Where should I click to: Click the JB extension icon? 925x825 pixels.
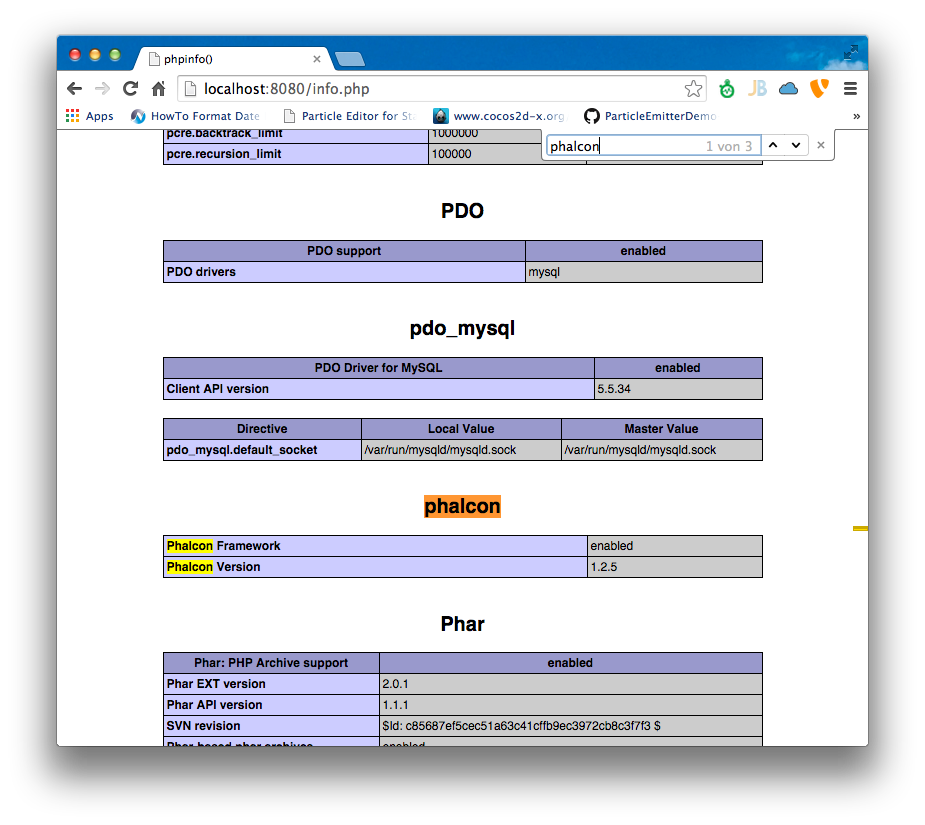tap(757, 89)
